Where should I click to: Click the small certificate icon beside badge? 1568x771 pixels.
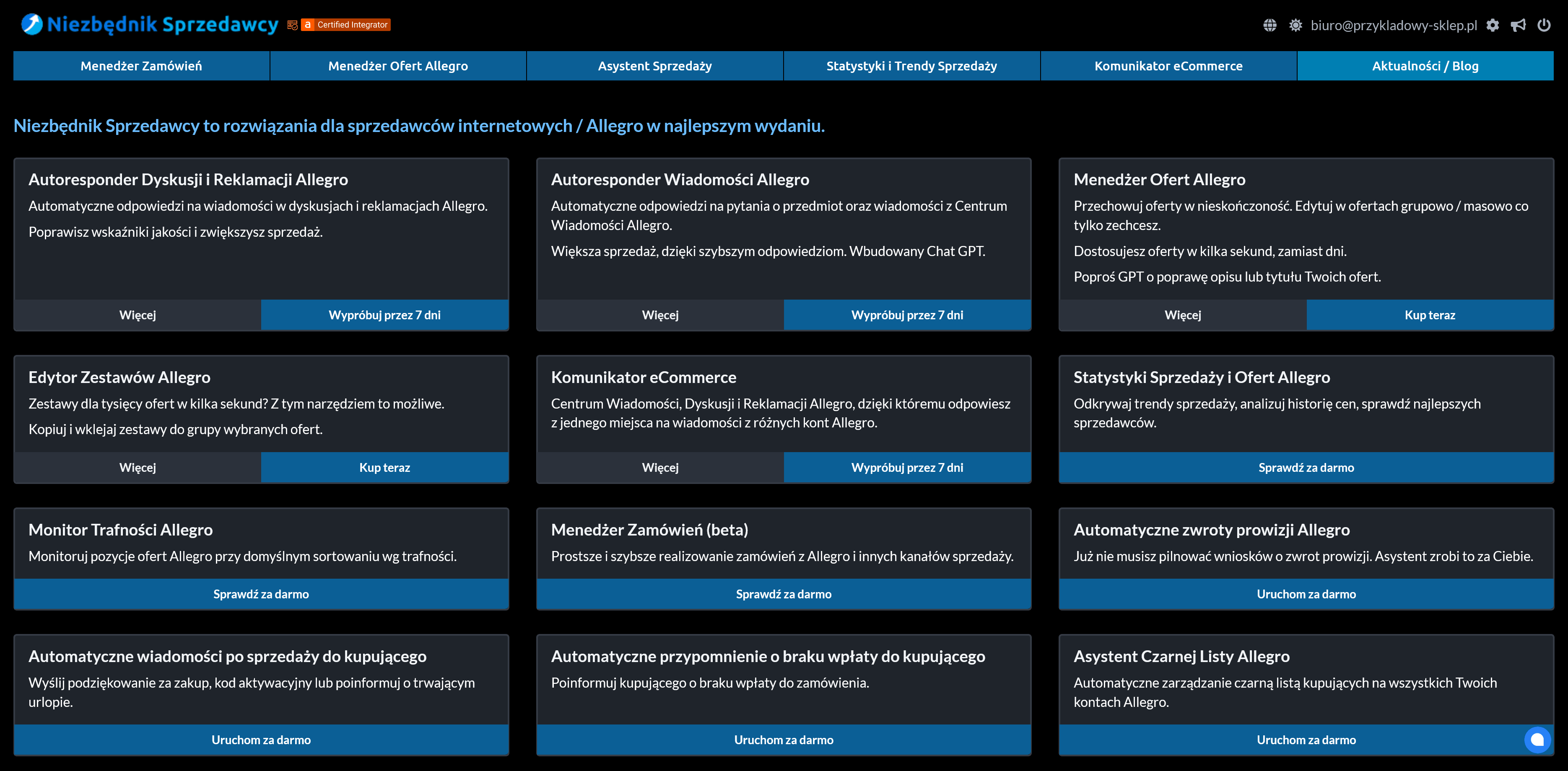pos(292,25)
